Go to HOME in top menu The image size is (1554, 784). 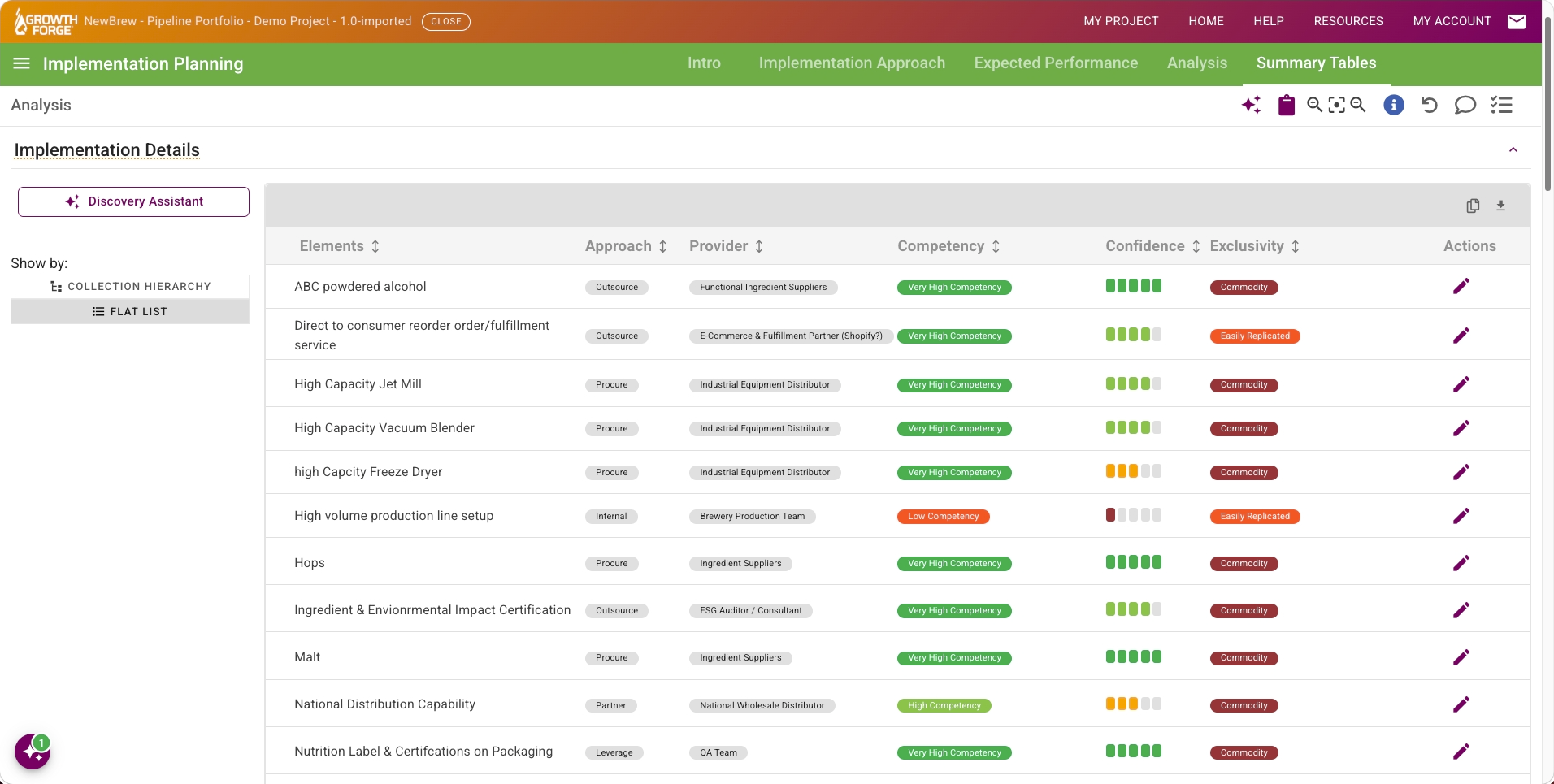coord(1206,21)
